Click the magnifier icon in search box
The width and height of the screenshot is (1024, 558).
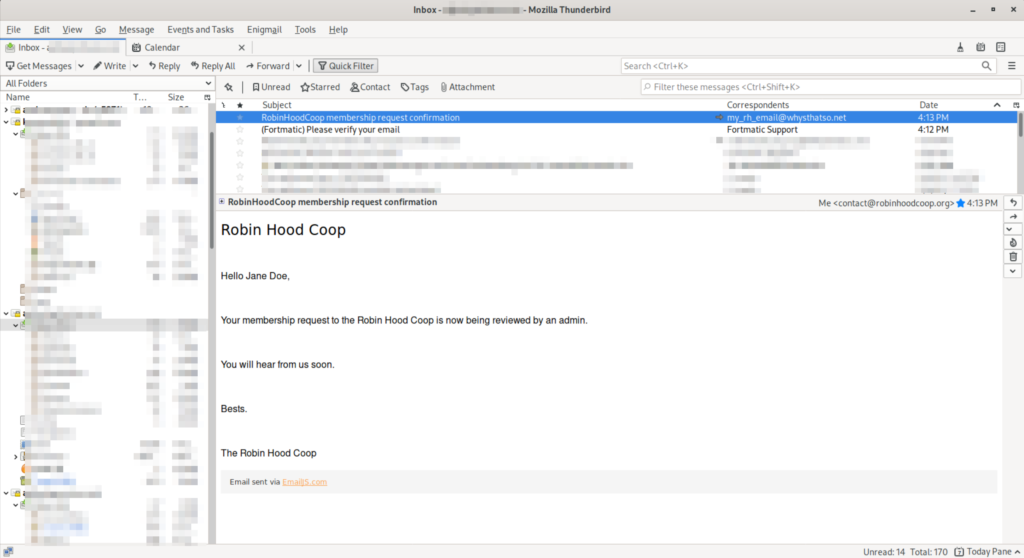[x=986, y=66]
